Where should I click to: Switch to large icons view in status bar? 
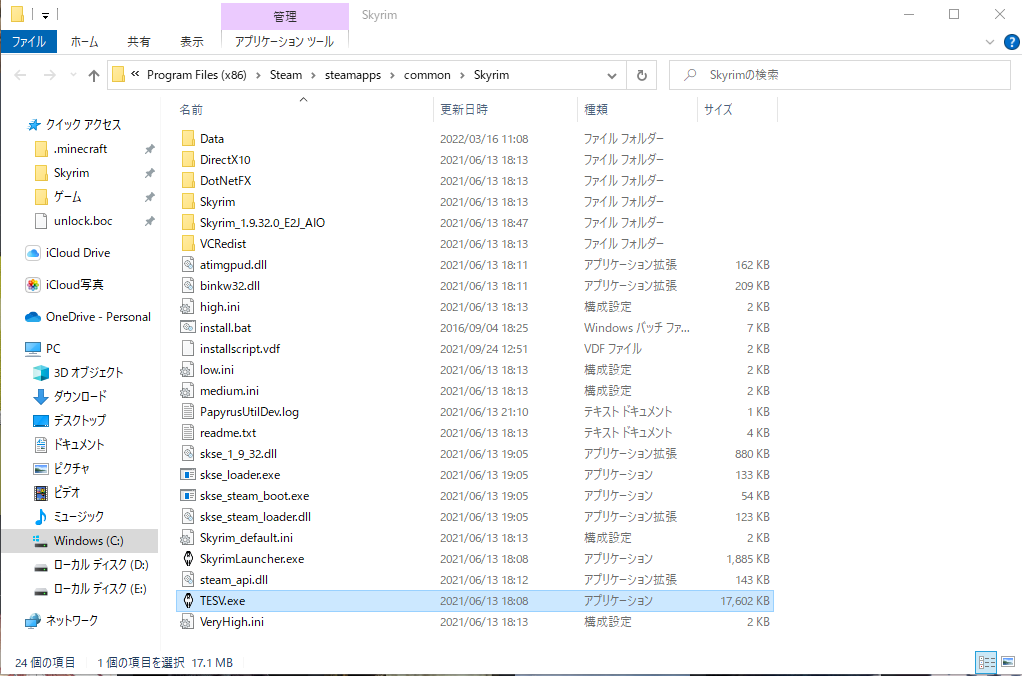click(x=1008, y=662)
